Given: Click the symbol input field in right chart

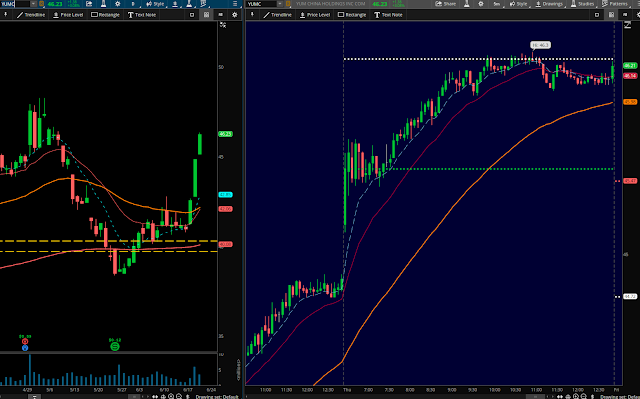Looking at the screenshot, I should click(262, 4).
